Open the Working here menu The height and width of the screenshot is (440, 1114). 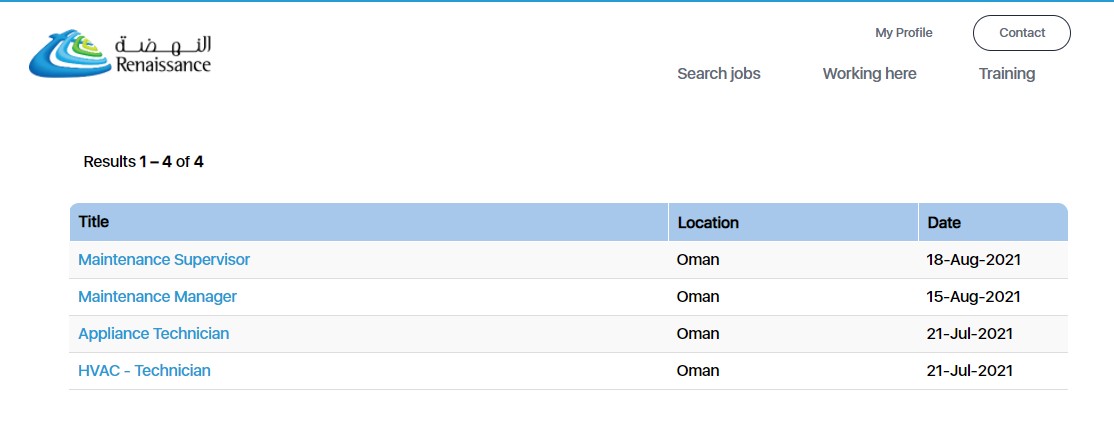point(869,73)
